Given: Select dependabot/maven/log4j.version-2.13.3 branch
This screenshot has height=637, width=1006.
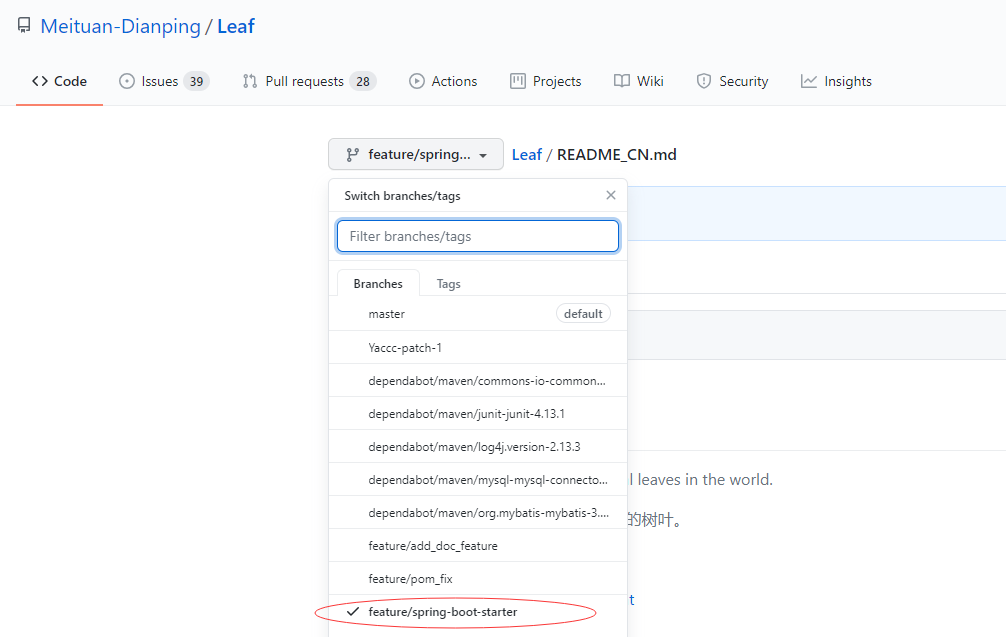Looking at the screenshot, I should (478, 446).
